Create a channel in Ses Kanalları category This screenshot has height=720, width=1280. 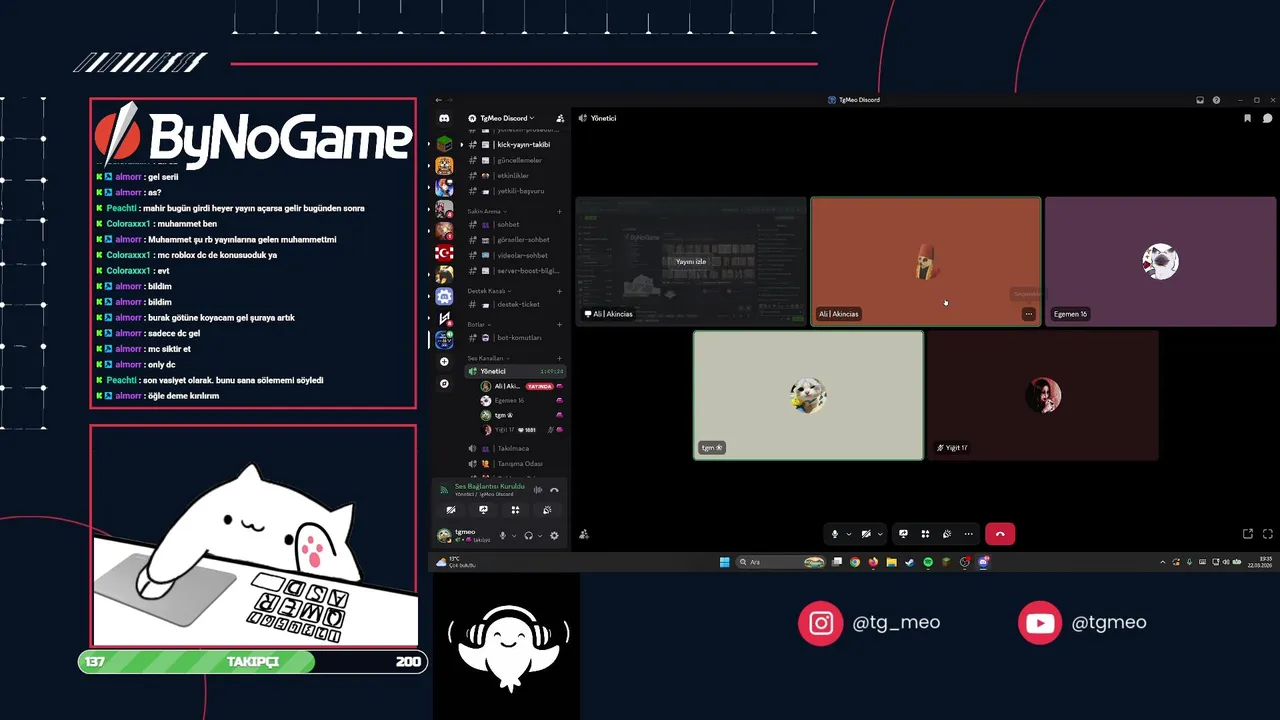pos(559,358)
